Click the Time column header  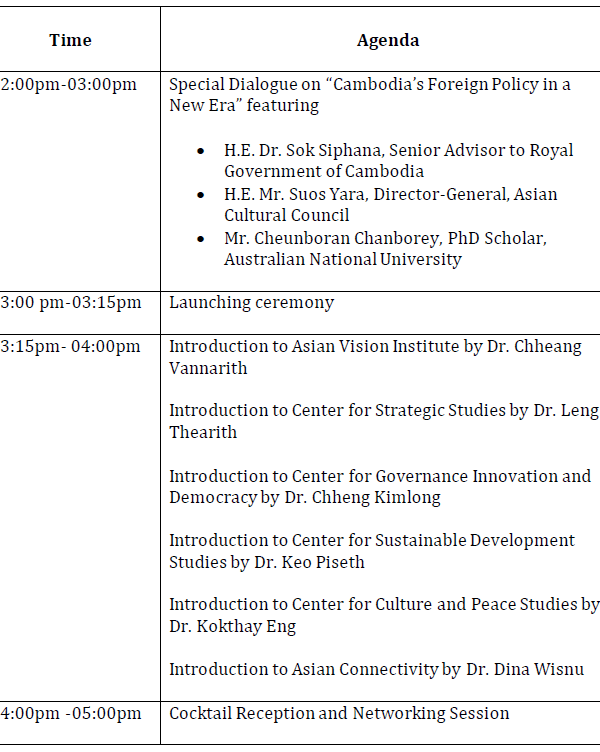70,41
